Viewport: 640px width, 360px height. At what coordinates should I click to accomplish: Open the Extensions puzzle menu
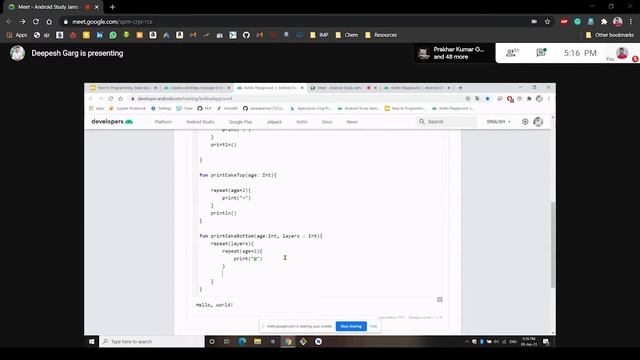coord(604,22)
